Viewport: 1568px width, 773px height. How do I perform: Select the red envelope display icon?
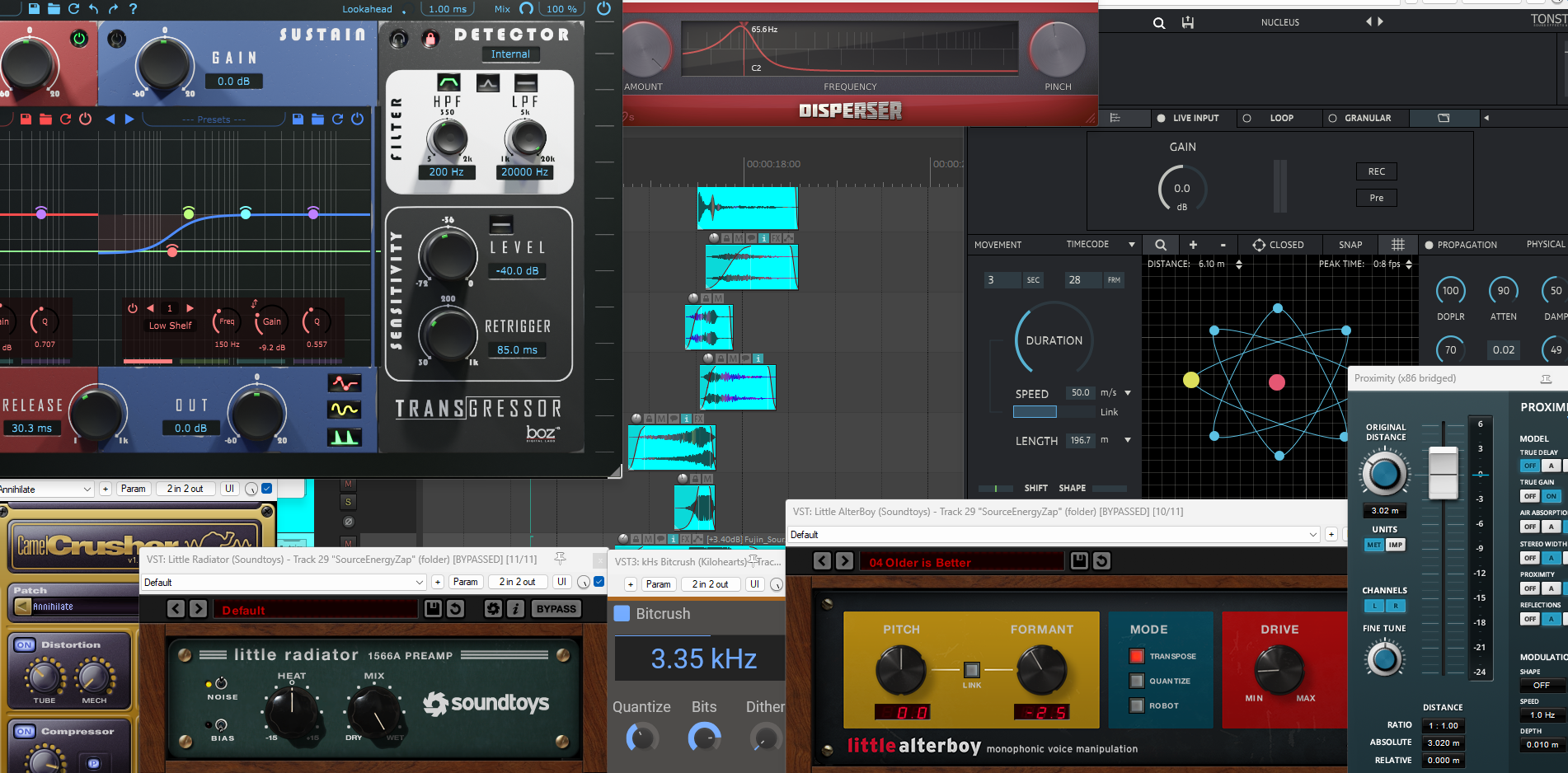click(x=345, y=382)
